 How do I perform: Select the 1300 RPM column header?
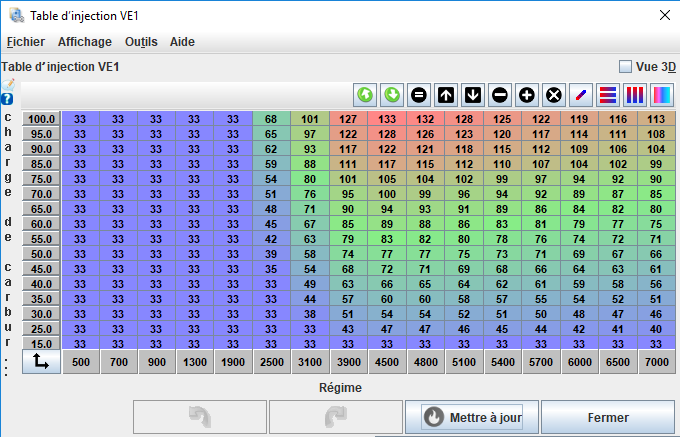195,362
